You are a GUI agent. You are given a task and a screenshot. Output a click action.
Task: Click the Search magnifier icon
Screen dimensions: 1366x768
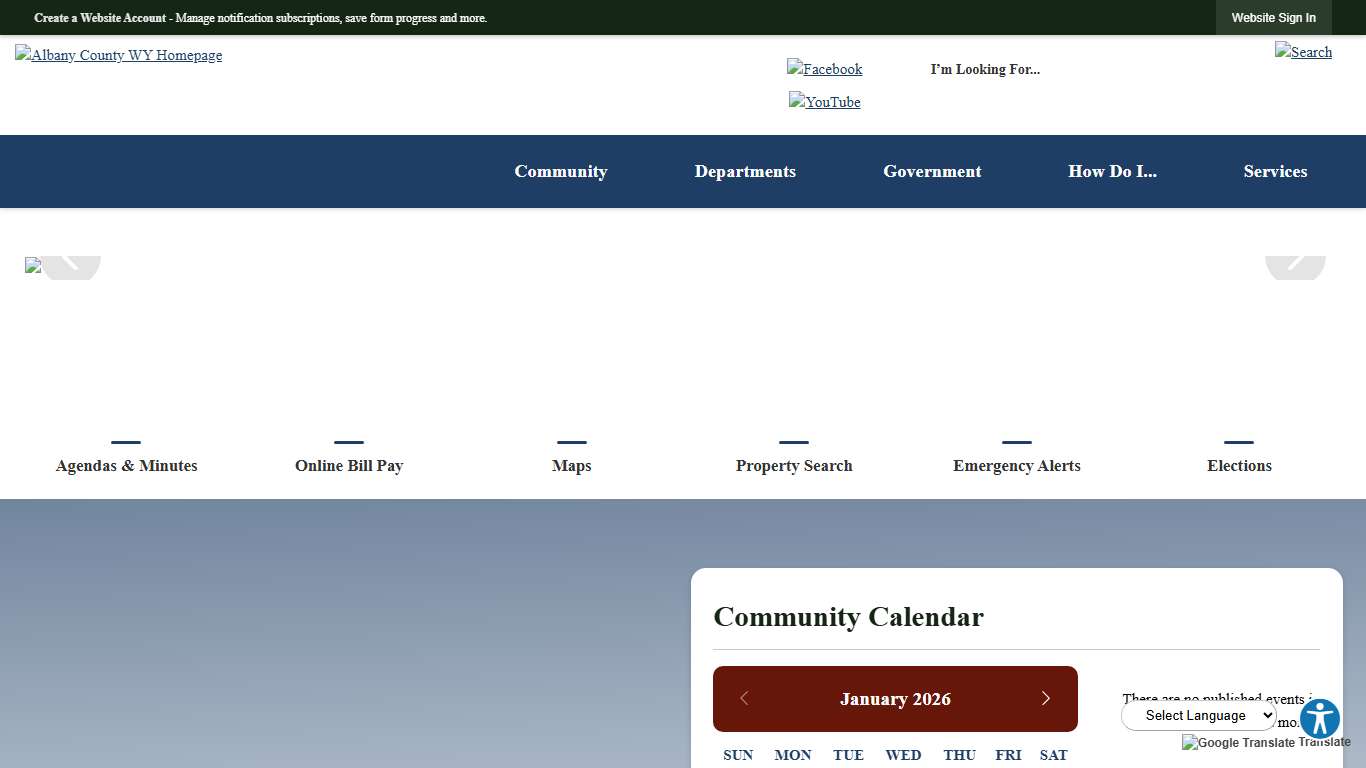click(1303, 52)
